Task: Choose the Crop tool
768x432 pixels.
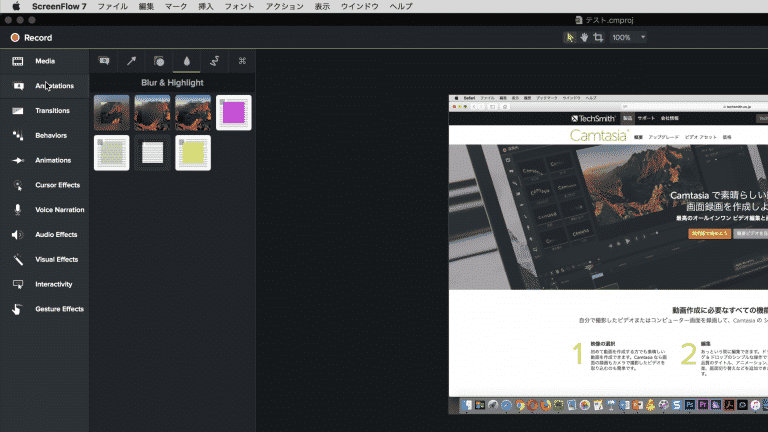Action: tap(598, 37)
